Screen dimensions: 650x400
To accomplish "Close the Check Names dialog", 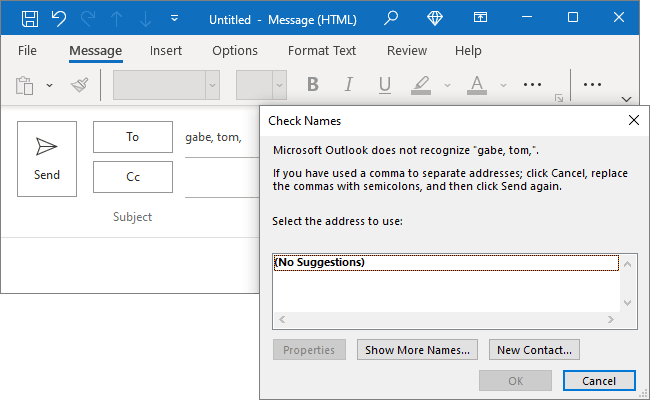I will point(634,120).
